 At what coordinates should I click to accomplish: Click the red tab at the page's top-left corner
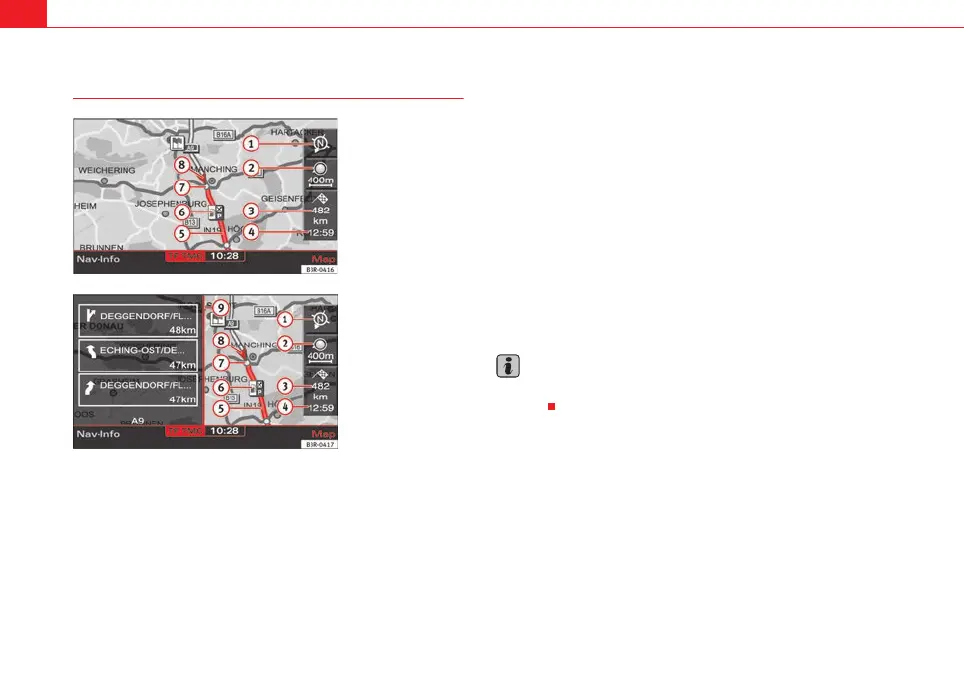pyautogui.click(x=23, y=14)
